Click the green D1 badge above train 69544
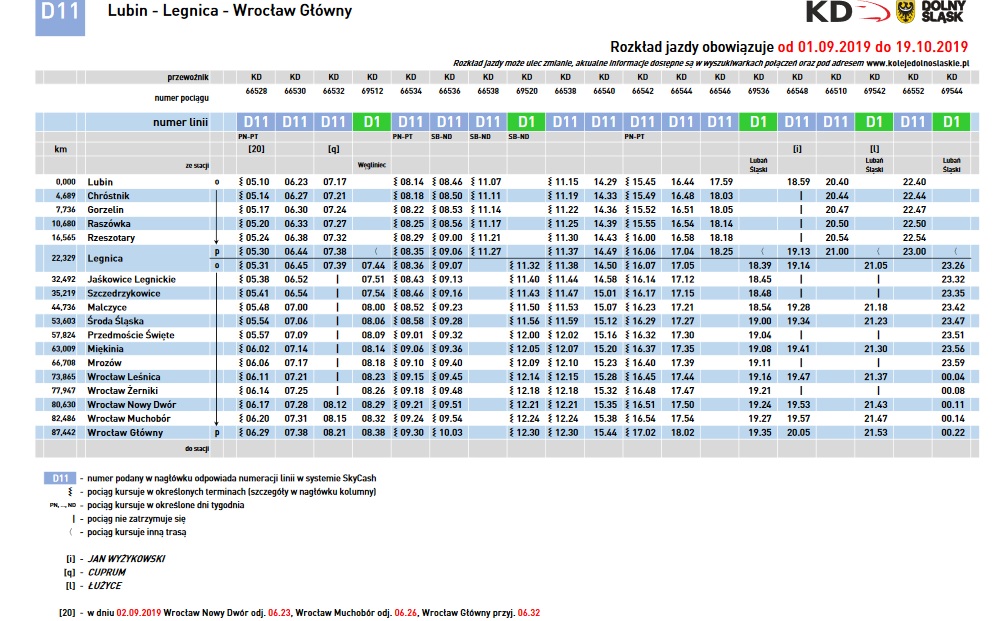The width and height of the screenshot is (1007, 621). 951,122
